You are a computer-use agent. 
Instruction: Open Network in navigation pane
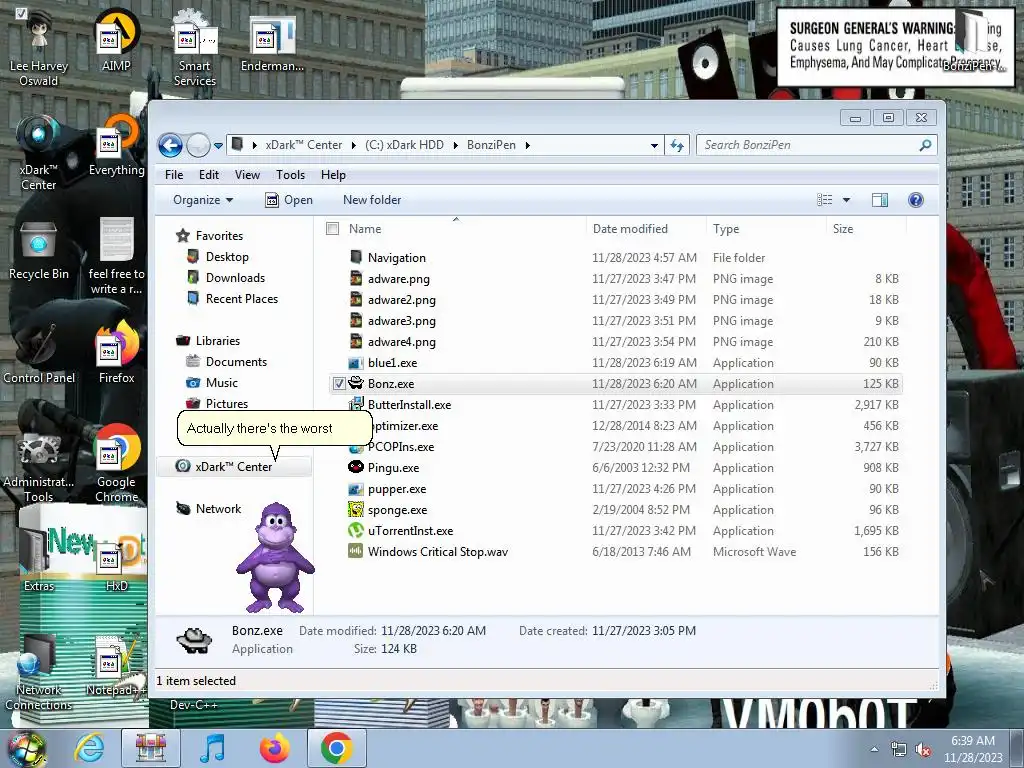[218, 509]
